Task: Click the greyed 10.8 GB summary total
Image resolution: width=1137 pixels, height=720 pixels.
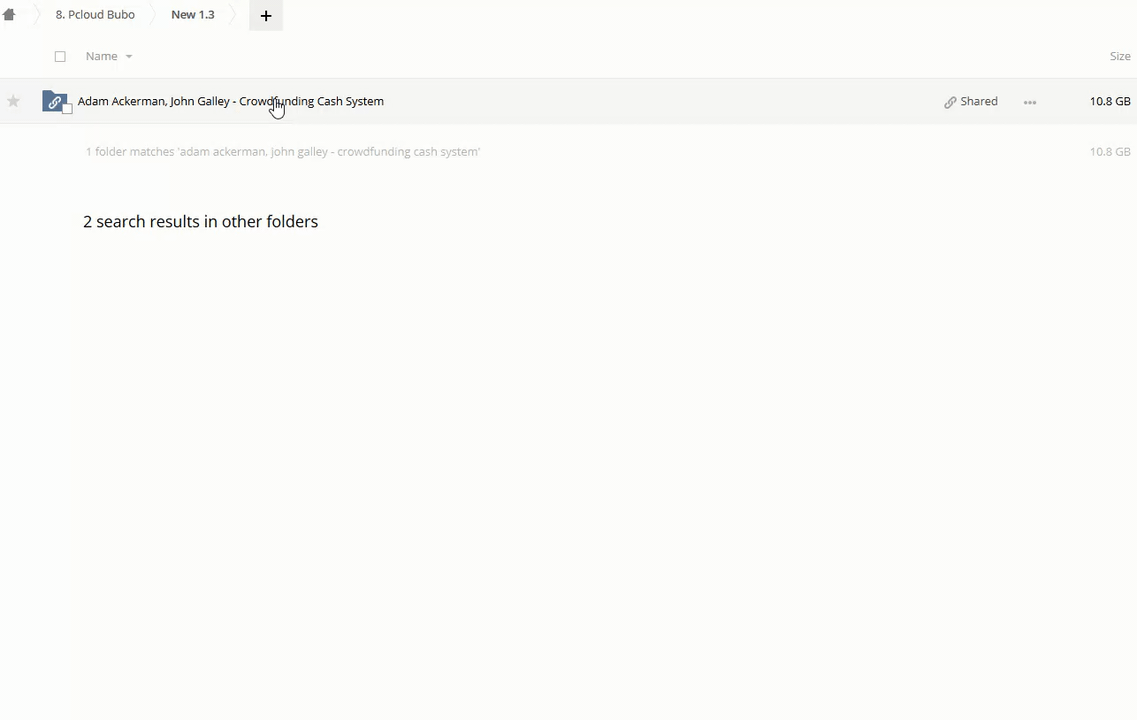Action: coord(1110,152)
